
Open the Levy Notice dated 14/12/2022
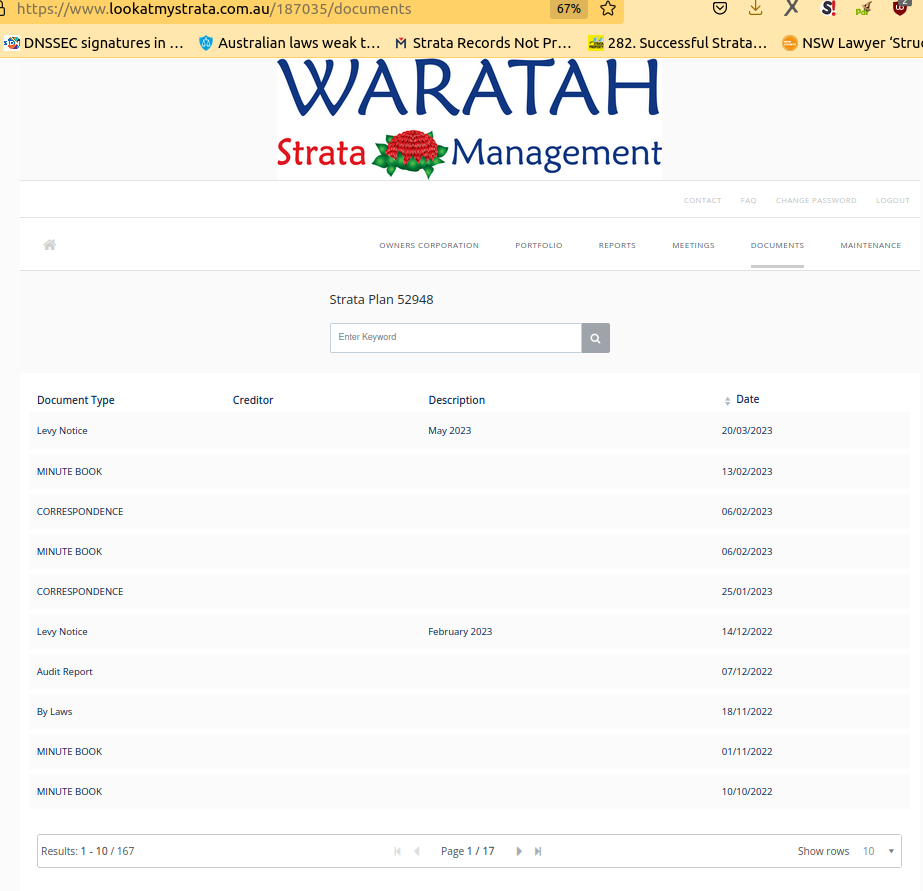(x=469, y=631)
